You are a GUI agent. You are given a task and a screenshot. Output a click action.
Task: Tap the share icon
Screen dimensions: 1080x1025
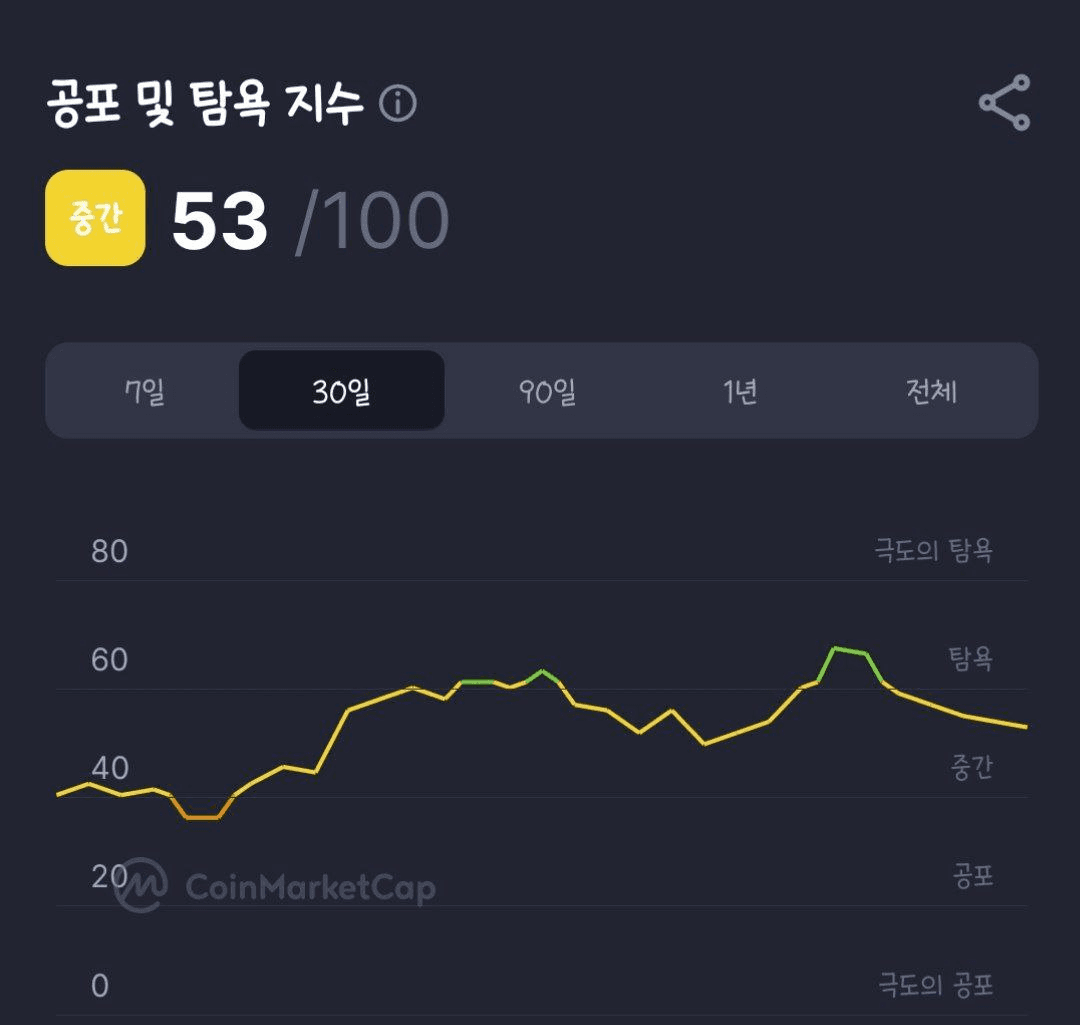(1004, 103)
